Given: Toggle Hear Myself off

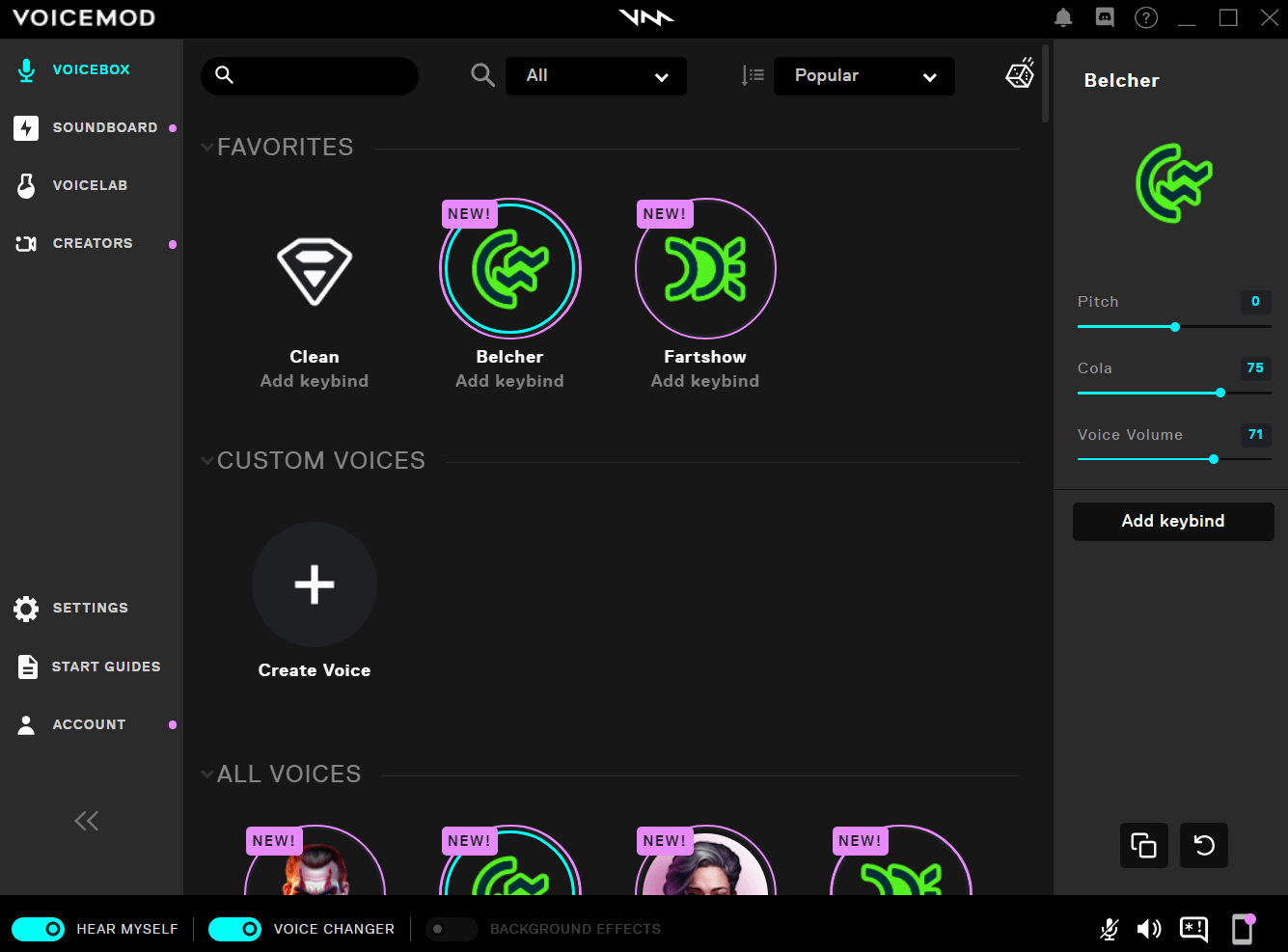Looking at the screenshot, I should [x=39, y=929].
